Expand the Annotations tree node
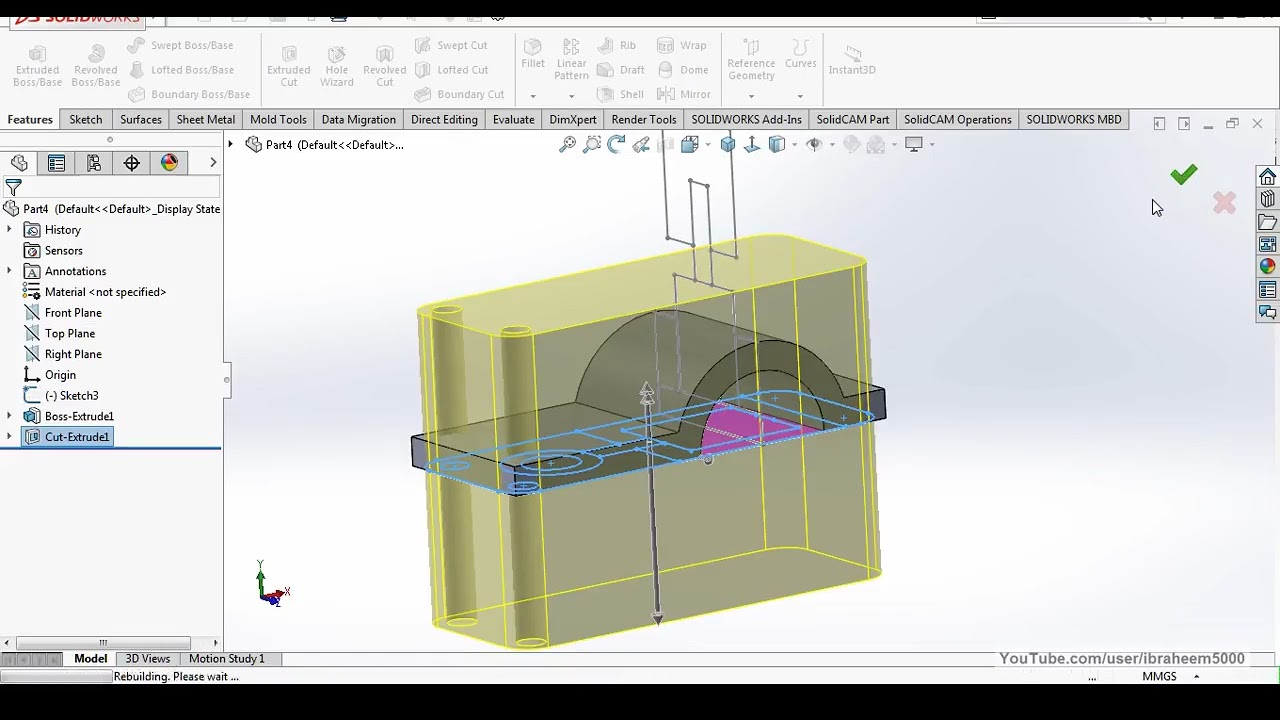1280x720 pixels. [x=10, y=271]
